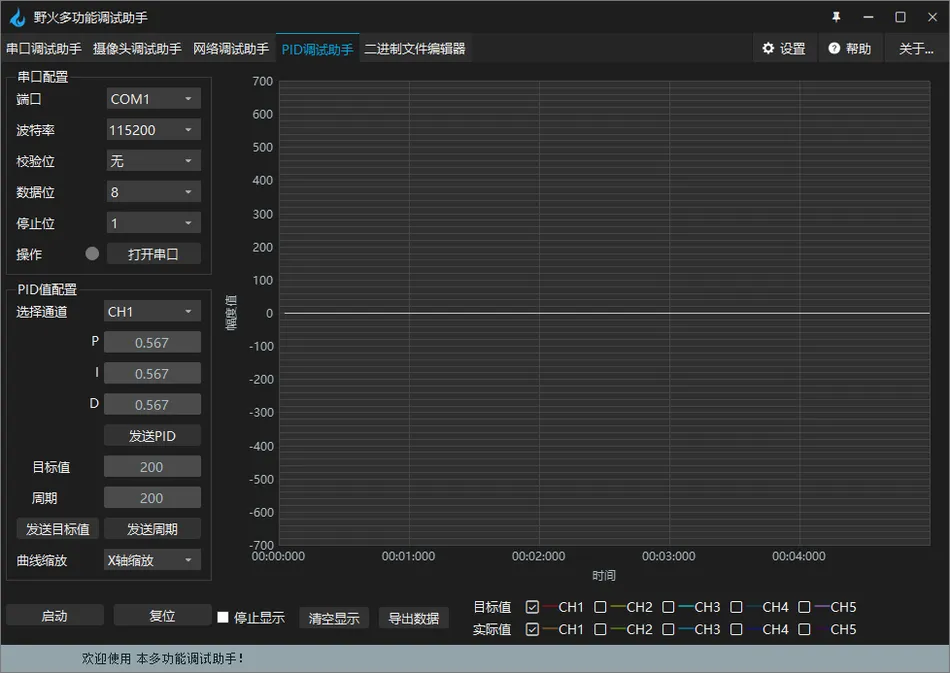The image size is (950, 673).
Task: Open the 关于 menu item
Action: [x=915, y=48]
